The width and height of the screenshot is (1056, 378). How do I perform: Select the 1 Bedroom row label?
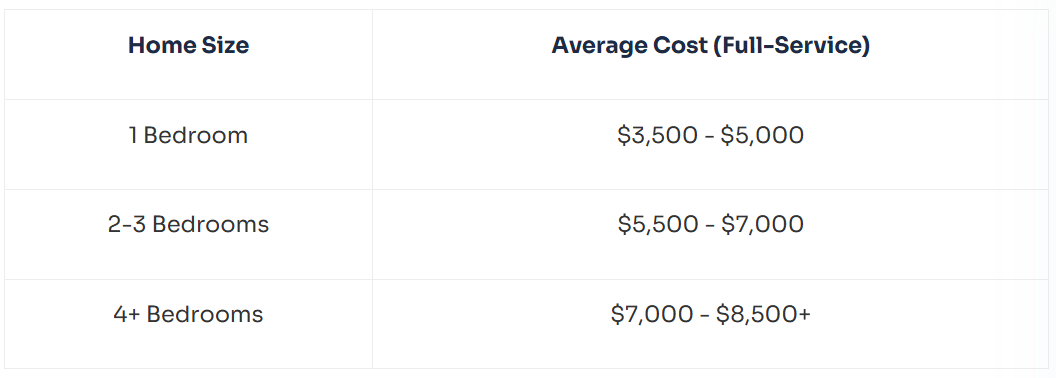189,135
